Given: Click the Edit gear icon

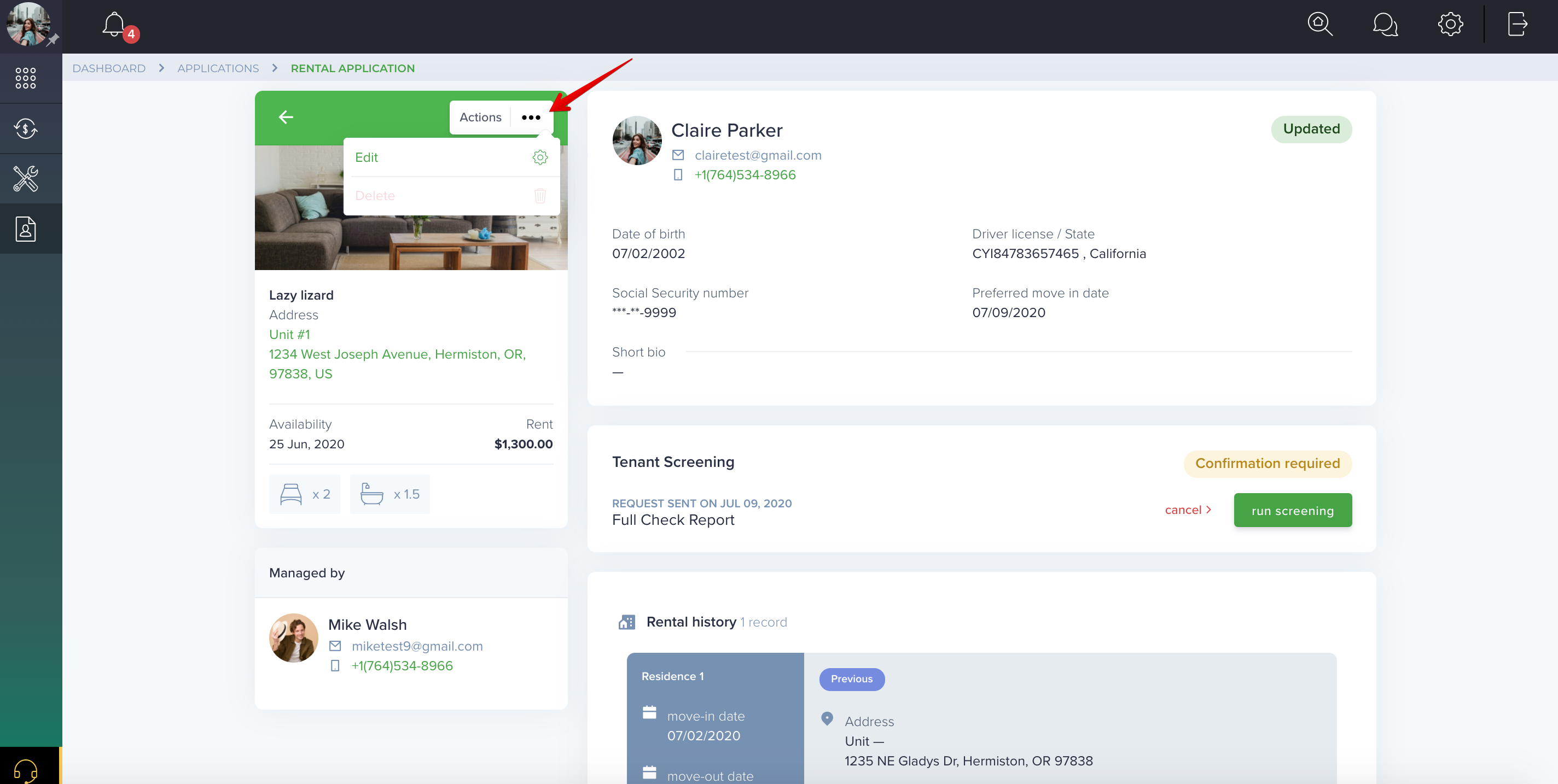Looking at the screenshot, I should point(540,158).
